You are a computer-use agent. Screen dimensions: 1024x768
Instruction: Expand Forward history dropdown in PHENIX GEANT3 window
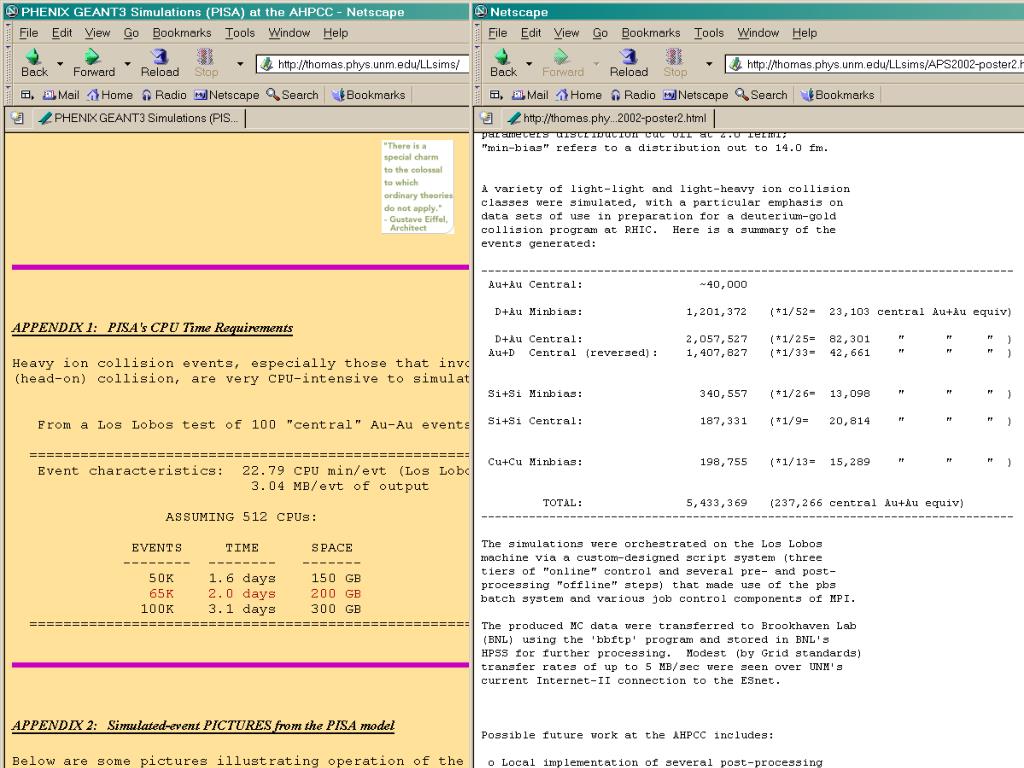tap(126, 64)
